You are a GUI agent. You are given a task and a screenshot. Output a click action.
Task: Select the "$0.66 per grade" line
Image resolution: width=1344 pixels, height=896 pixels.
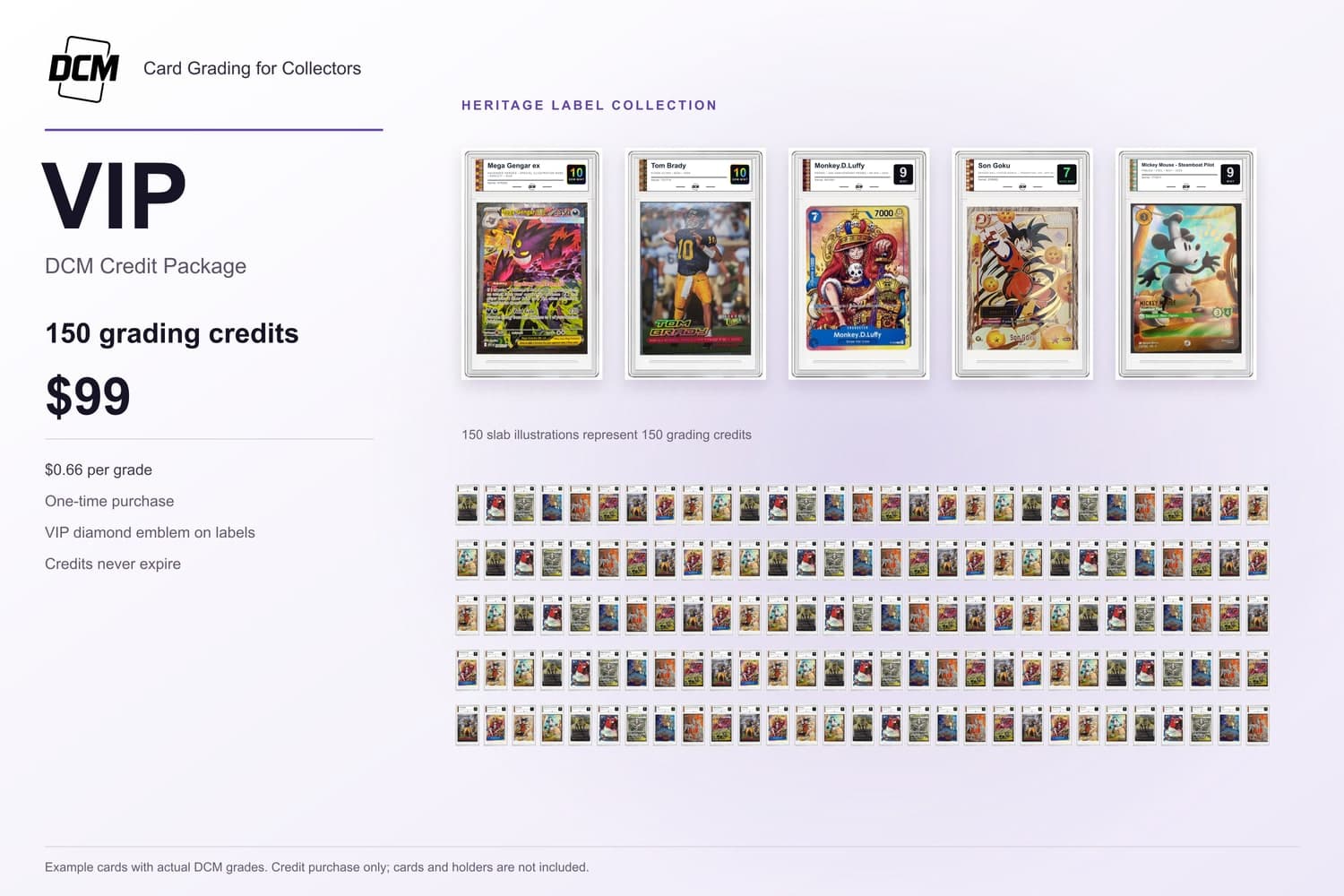(99, 470)
